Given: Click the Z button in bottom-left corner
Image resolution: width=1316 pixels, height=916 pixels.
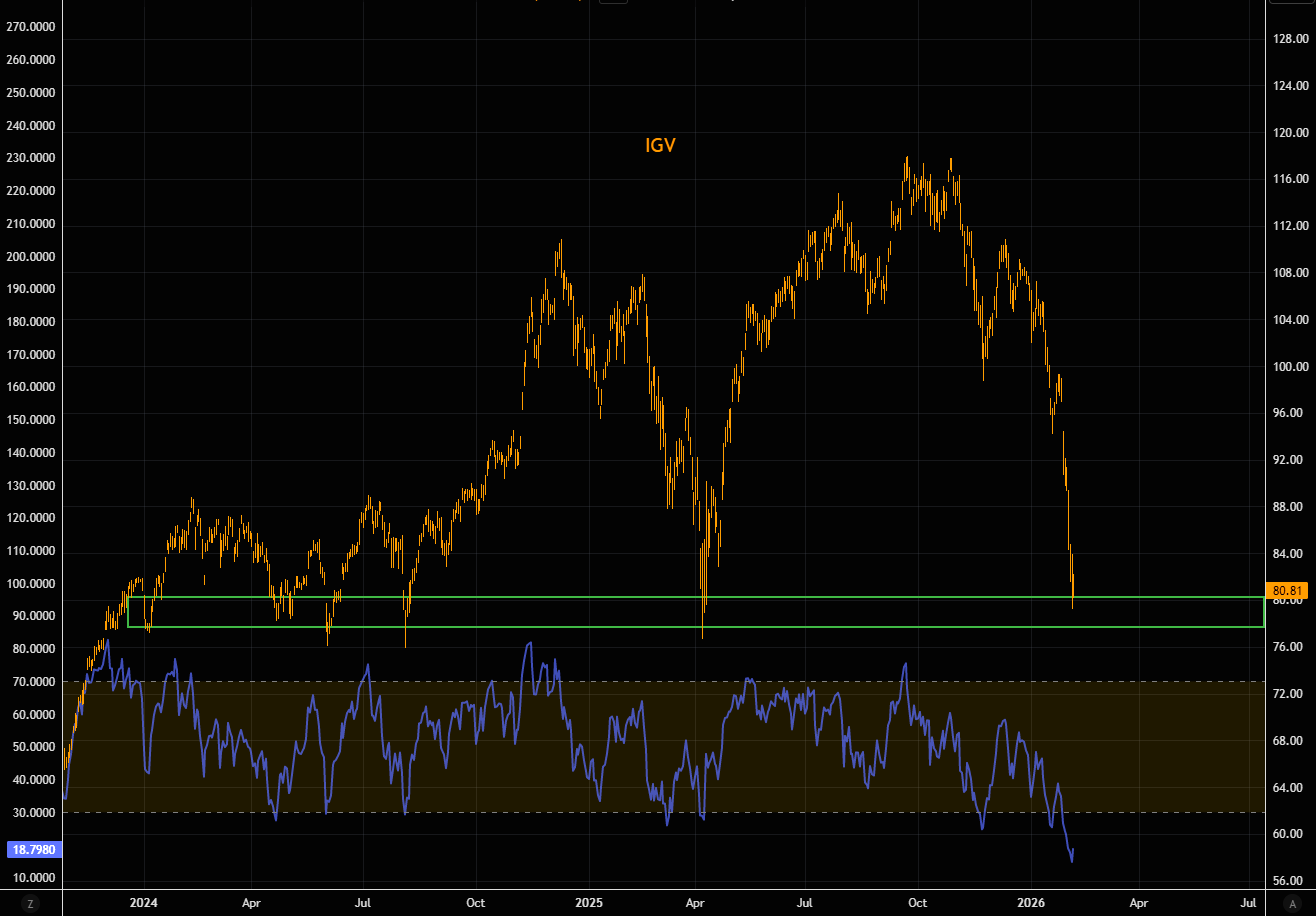Looking at the screenshot, I should pyautogui.click(x=30, y=904).
